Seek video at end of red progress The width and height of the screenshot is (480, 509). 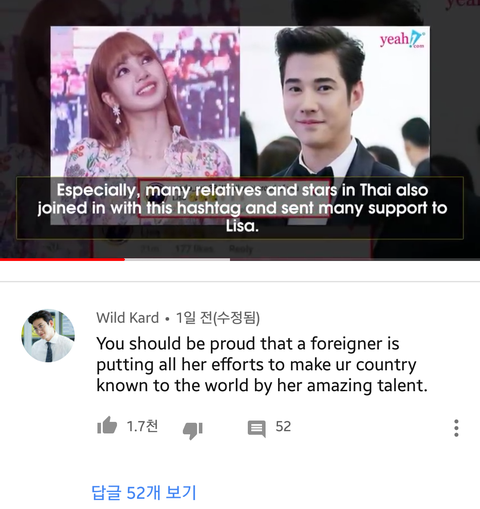[125, 259]
